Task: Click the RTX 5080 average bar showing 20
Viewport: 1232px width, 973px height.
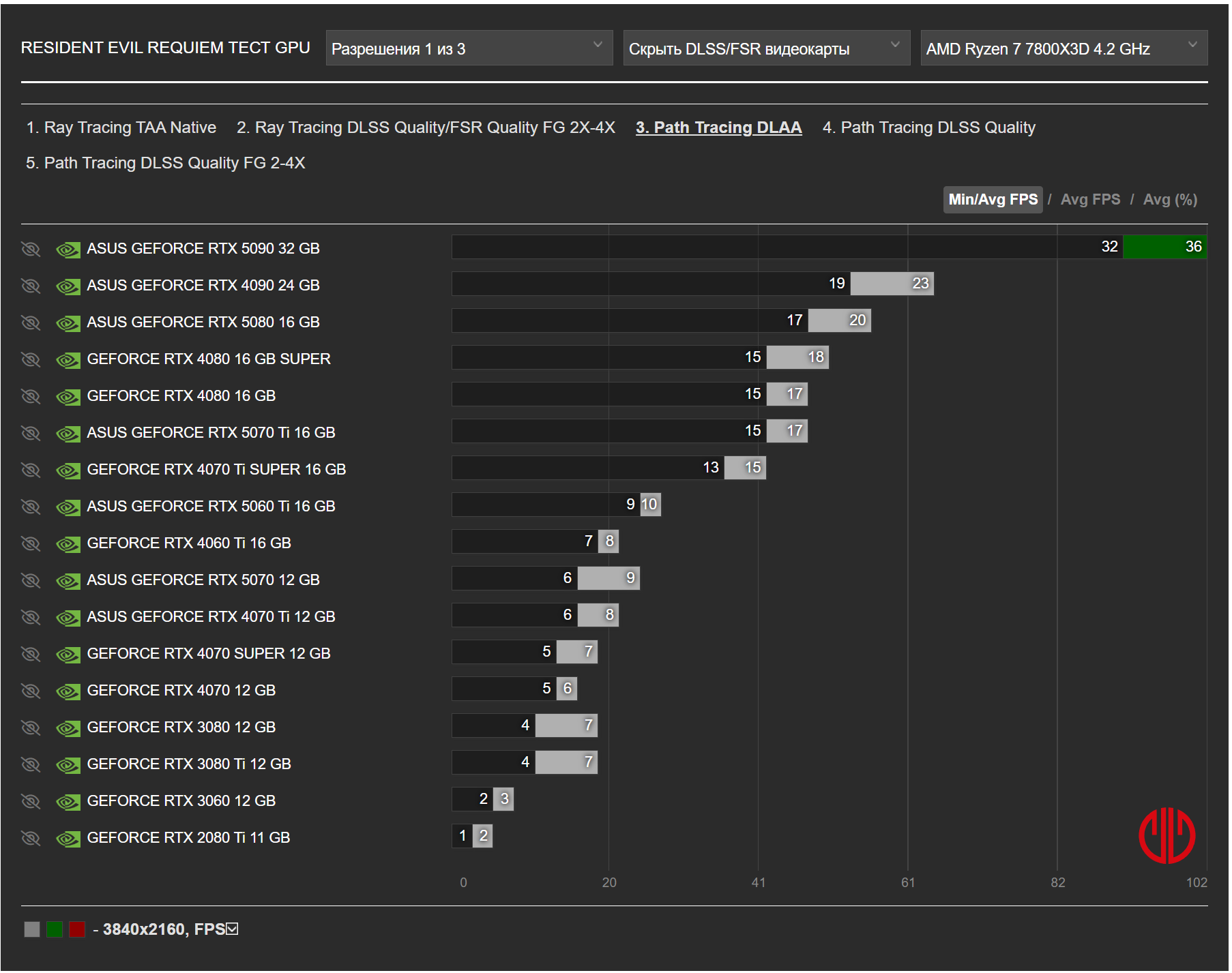Action: 840,320
